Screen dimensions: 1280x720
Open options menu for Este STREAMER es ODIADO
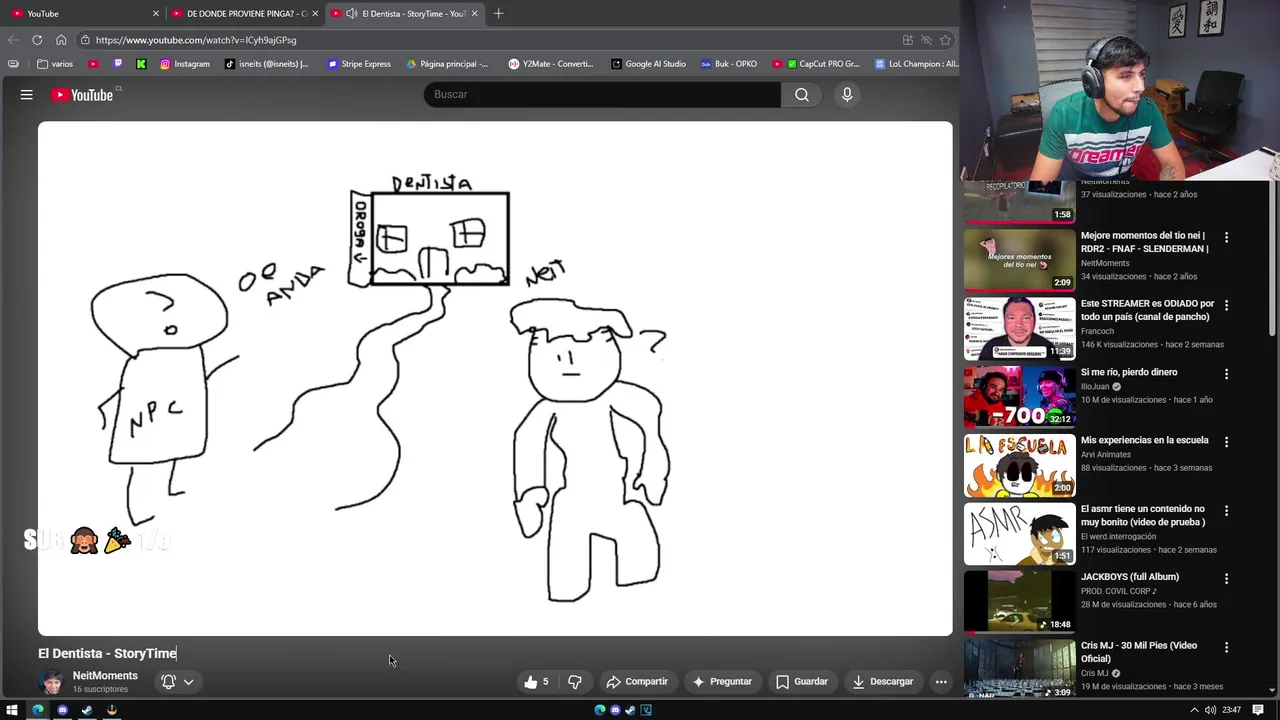click(1226, 306)
